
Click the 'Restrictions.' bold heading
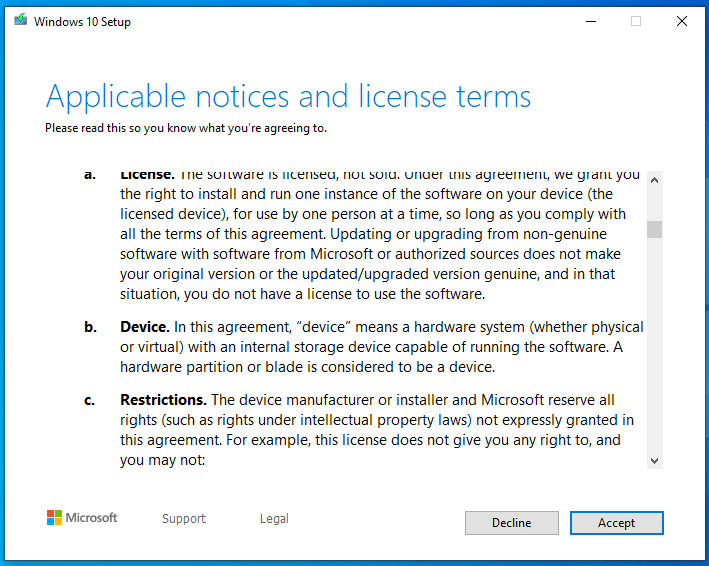[x=163, y=400]
